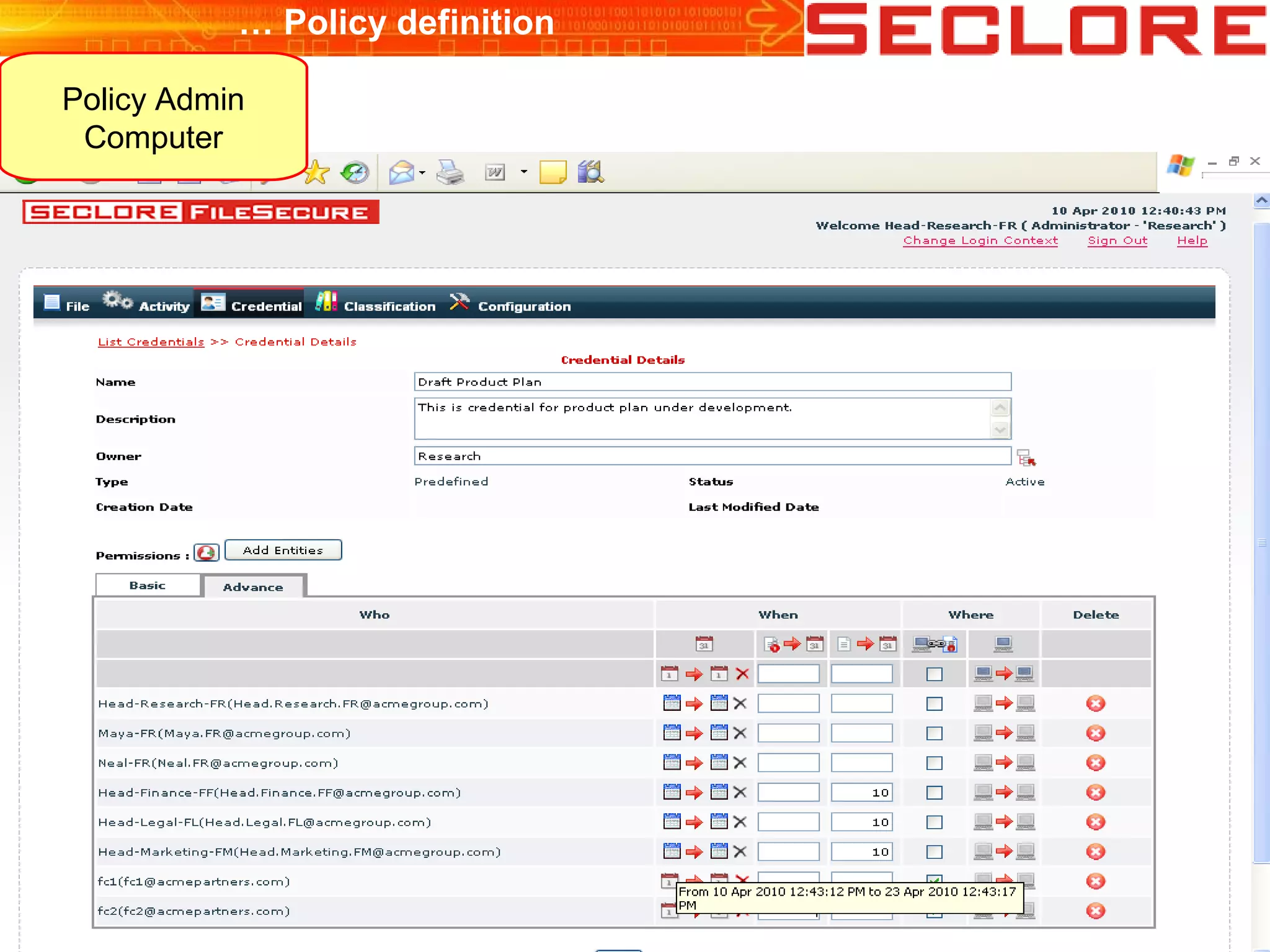Click the second When field for Head-Legal-FL
Viewport: 1270px width, 952px height.
(x=862, y=822)
